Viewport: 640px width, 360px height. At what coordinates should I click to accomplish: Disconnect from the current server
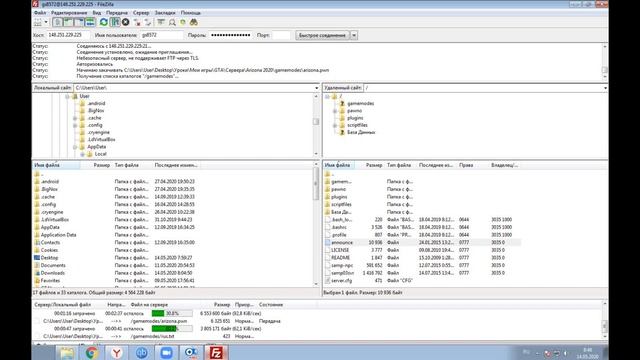137,22
